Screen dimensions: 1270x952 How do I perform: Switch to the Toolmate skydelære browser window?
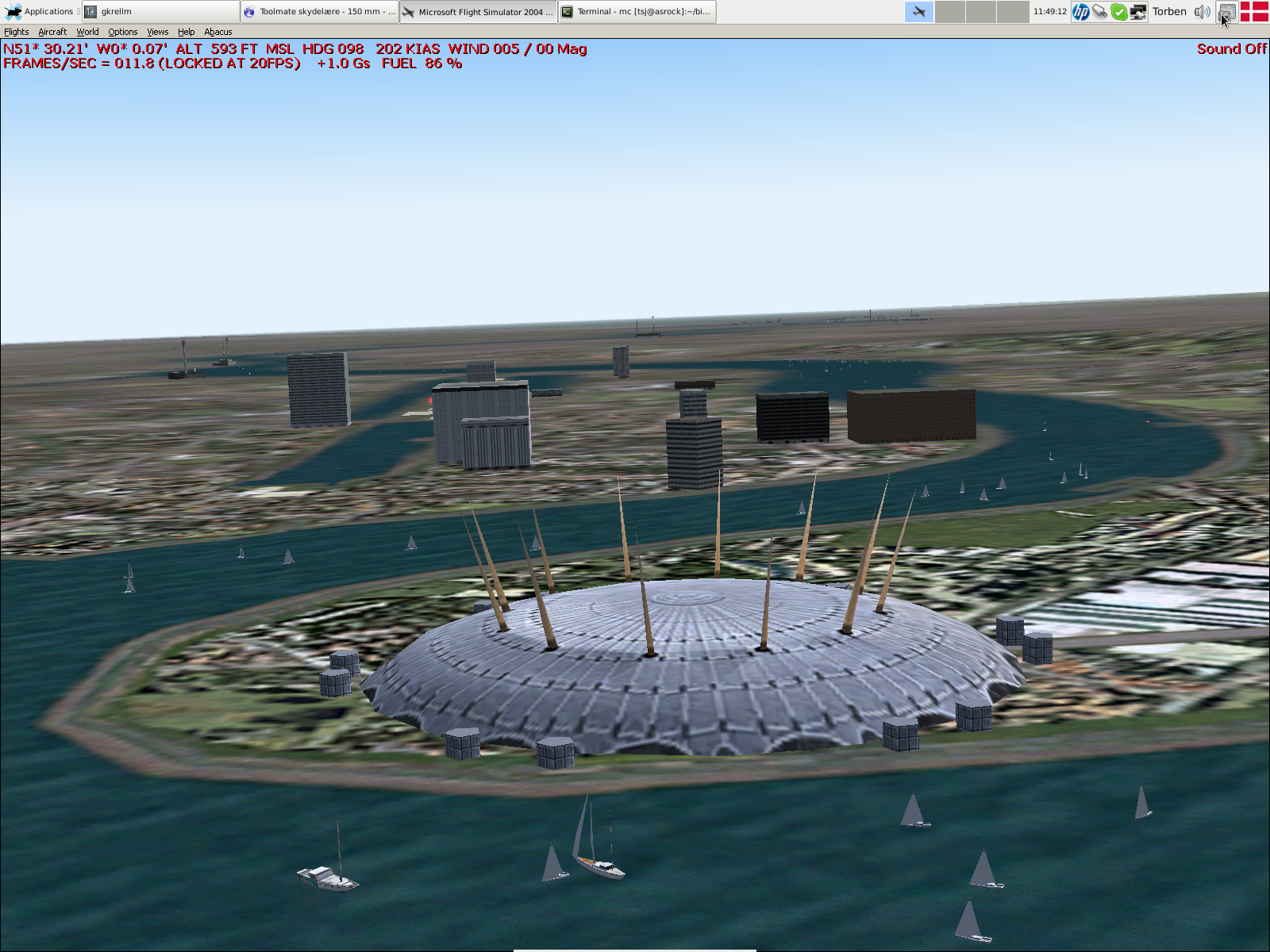click(x=319, y=12)
